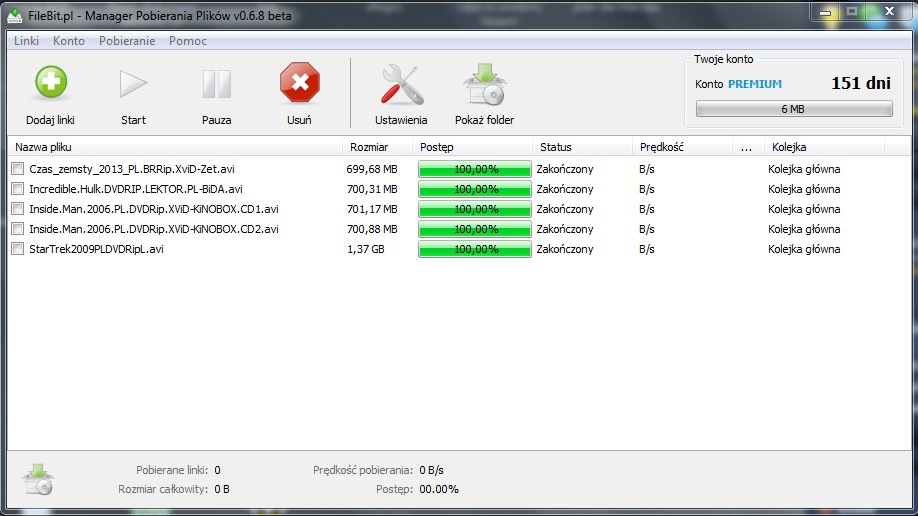
Task: Sort by the Kolejka column header
Action: click(824, 147)
